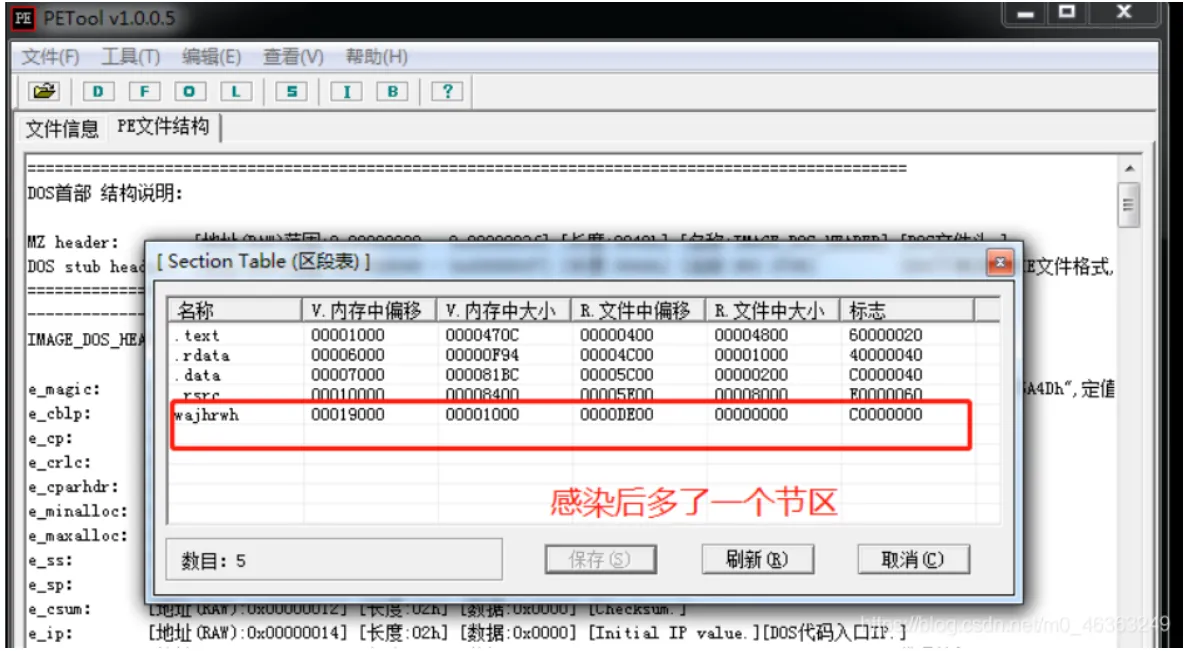Viewport: 1186px width, 651px height.
Task: Click the 0000470C size cell
Action: tap(483, 335)
